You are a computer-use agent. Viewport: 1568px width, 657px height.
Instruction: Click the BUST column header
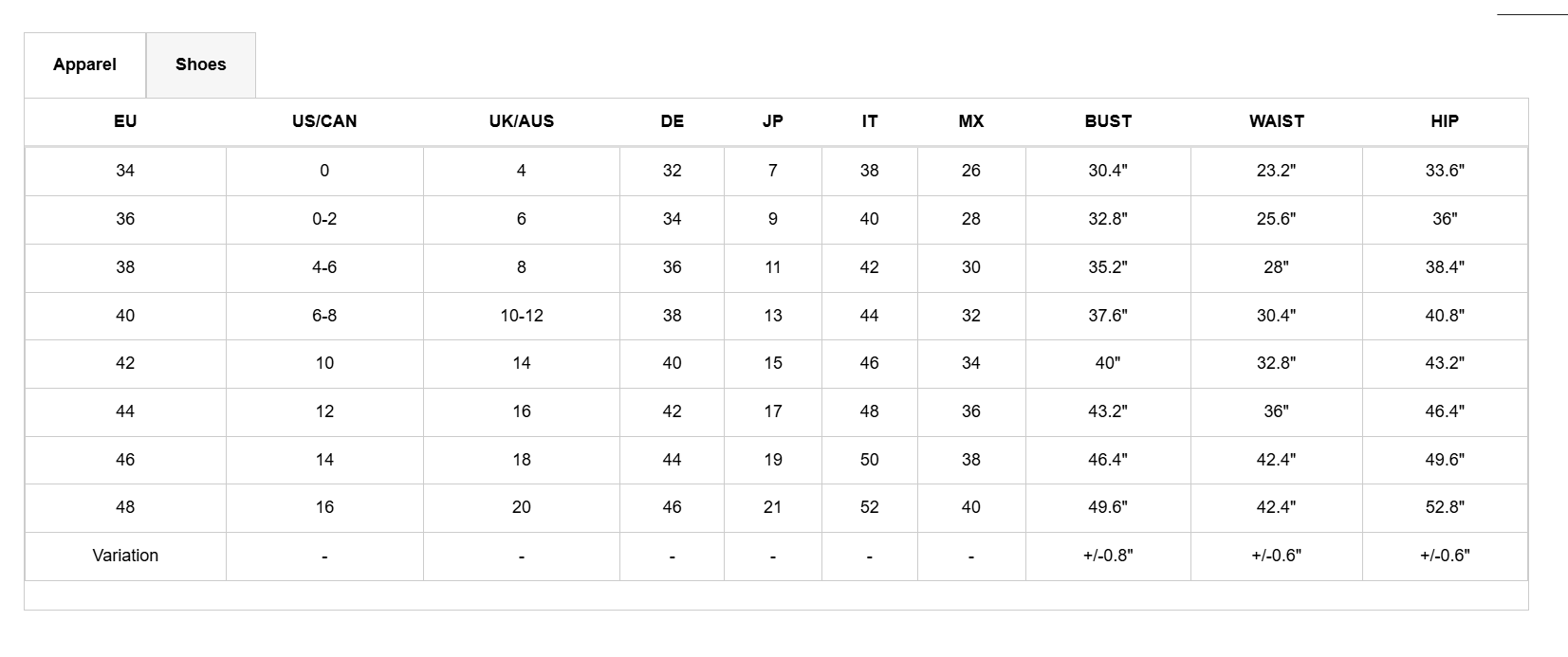point(1108,121)
